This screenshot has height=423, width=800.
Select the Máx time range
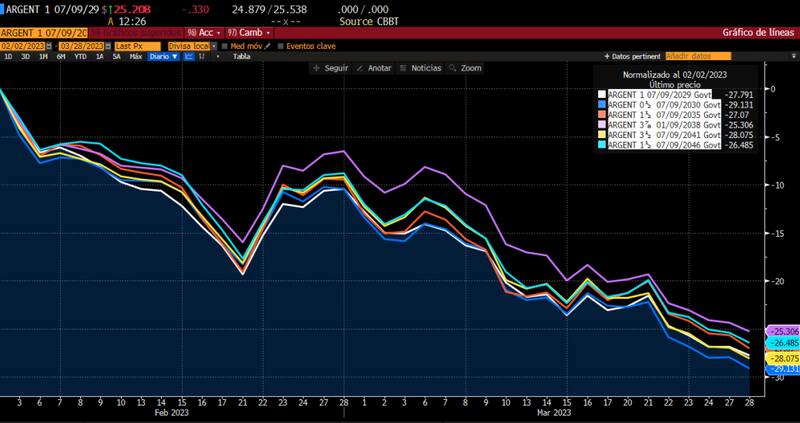(135, 57)
